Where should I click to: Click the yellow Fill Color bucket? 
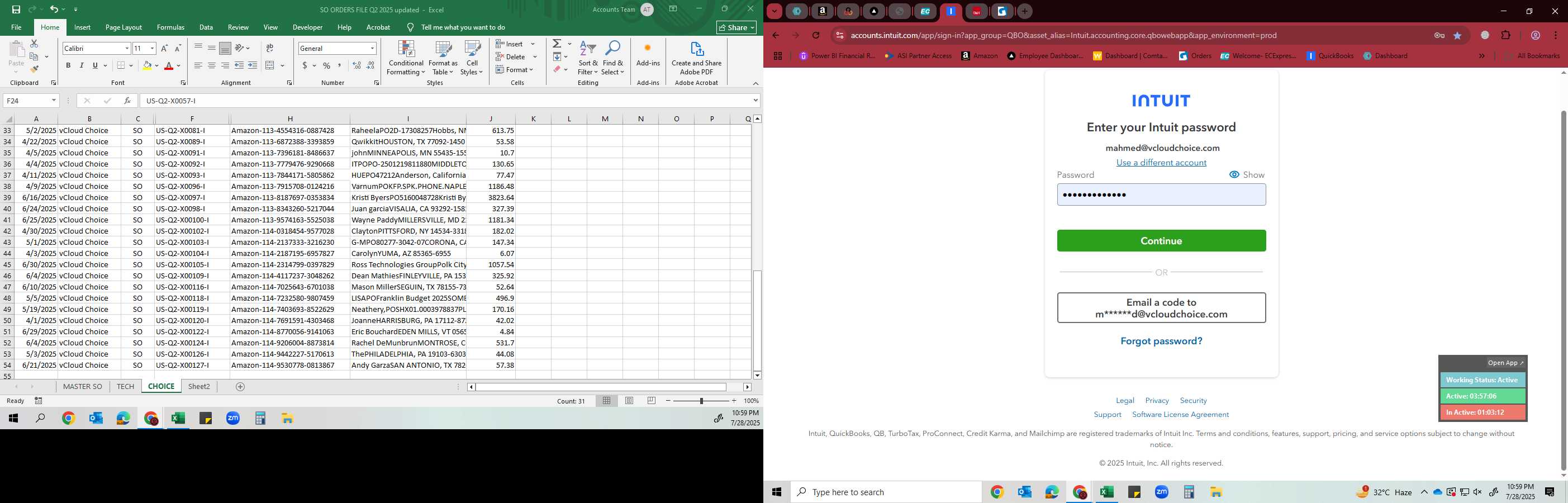tap(147, 66)
